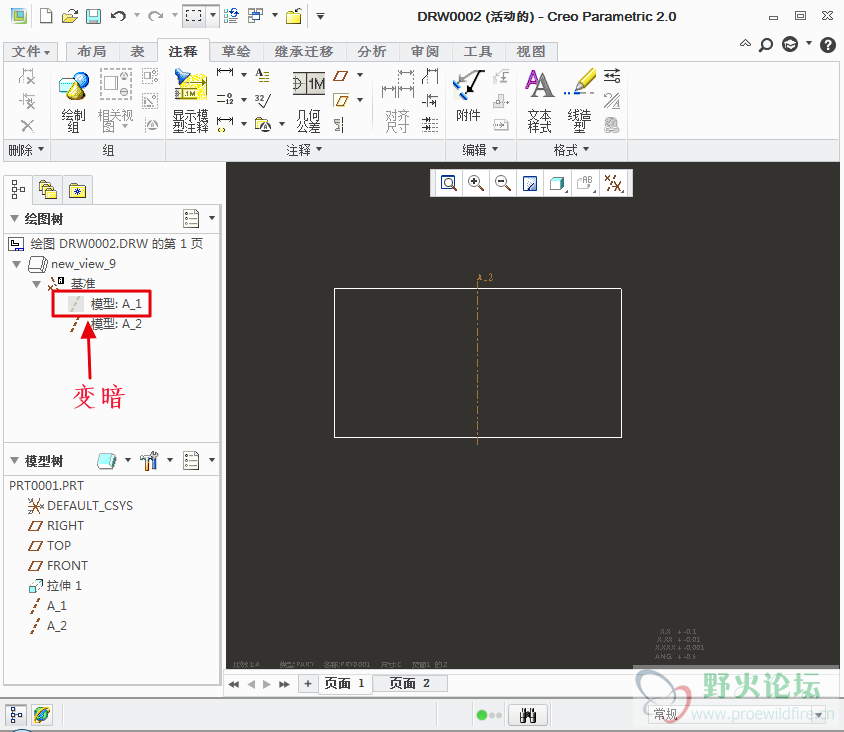Collapse the 绘图树 panel triangle
This screenshot has height=732, width=844.
click(x=15, y=219)
